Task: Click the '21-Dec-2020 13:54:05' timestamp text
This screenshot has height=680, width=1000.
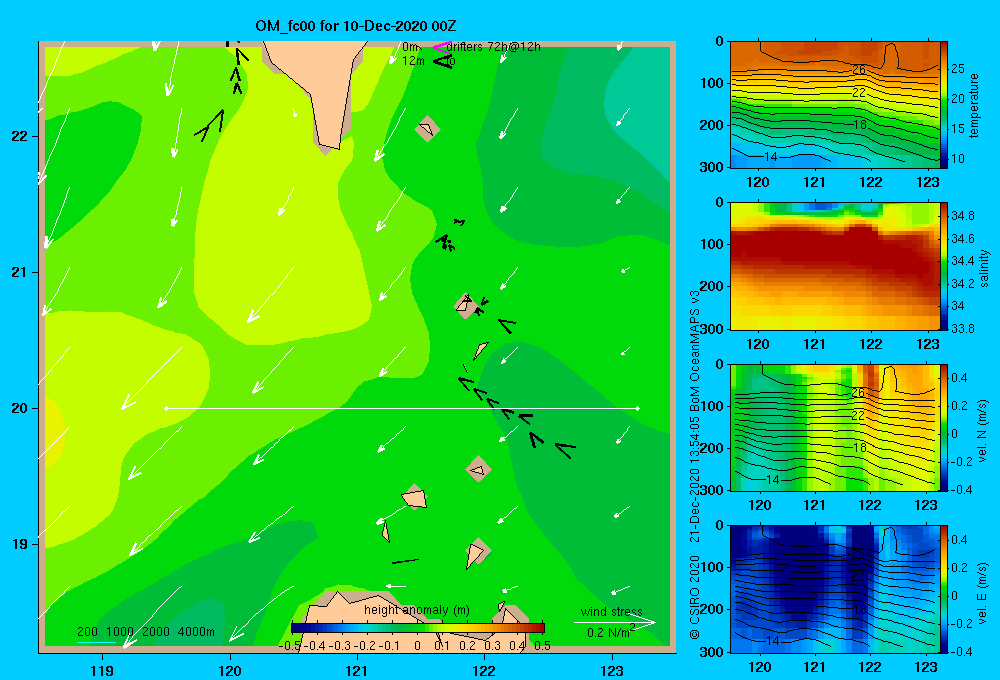Action: coord(695,480)
